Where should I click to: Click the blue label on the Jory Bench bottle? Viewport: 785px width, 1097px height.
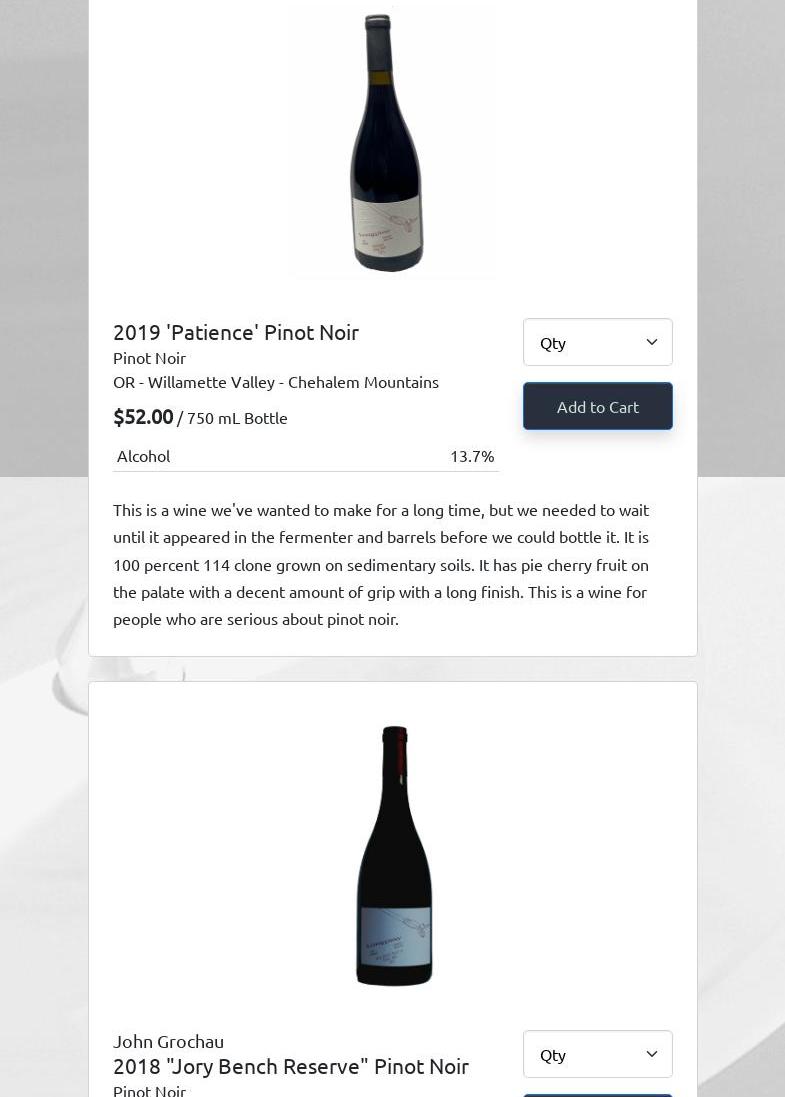pos(395,935)
